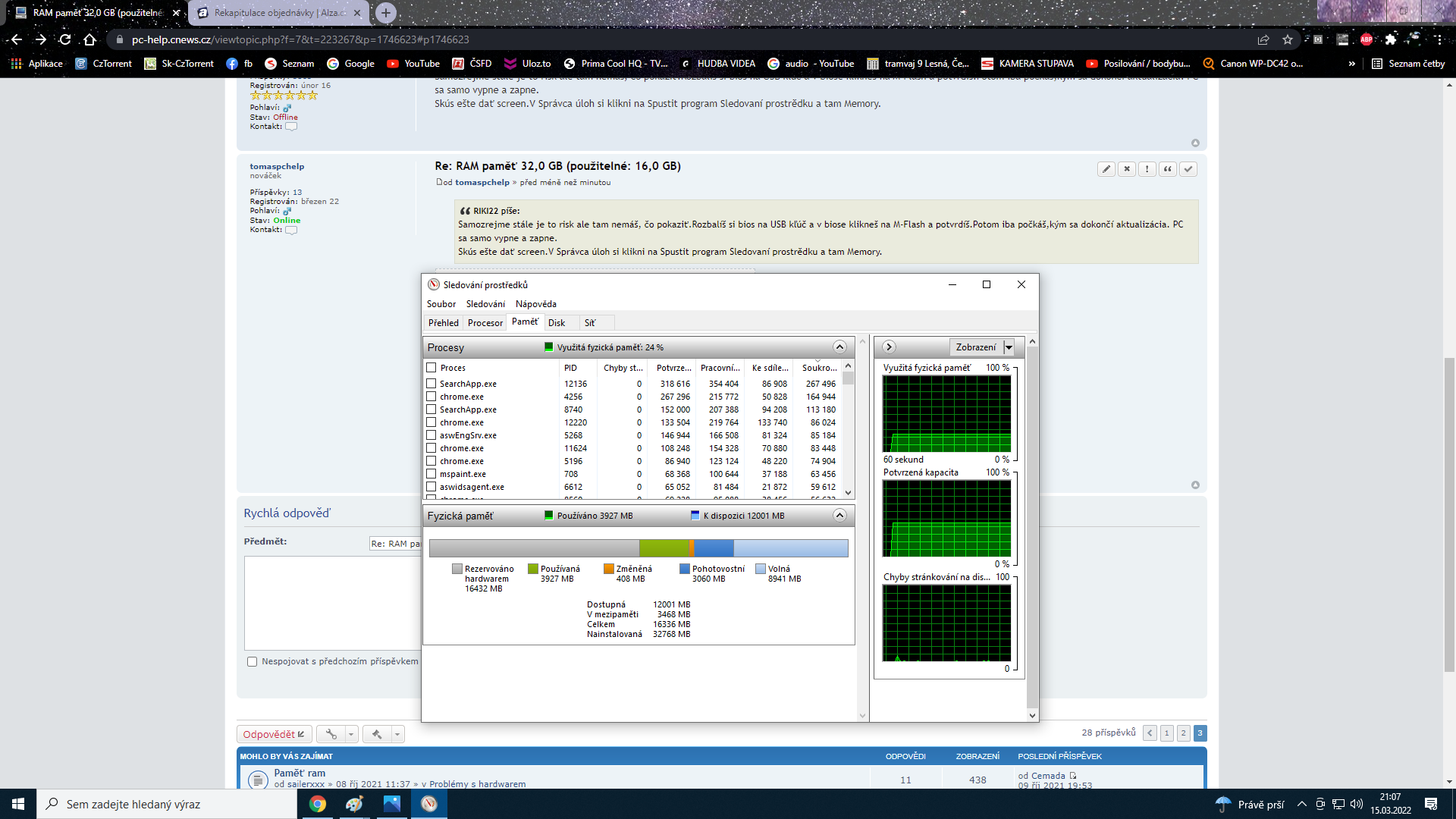The image size is (1456, 819).
Task: Tick the mspaint.exe process checkbox
Action: click(x=431, y=474)
